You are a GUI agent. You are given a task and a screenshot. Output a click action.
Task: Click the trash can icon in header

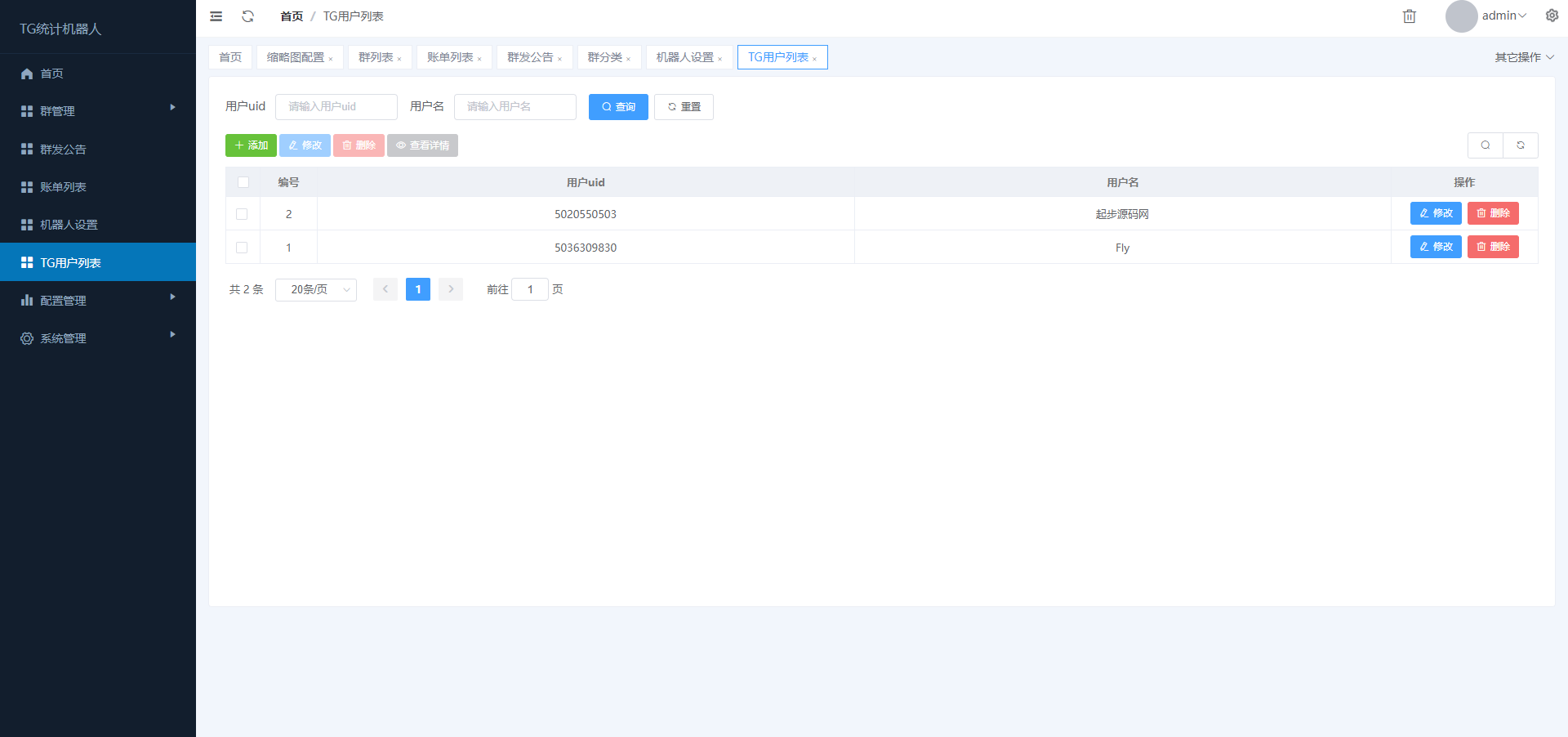[x=1410, y=16]
